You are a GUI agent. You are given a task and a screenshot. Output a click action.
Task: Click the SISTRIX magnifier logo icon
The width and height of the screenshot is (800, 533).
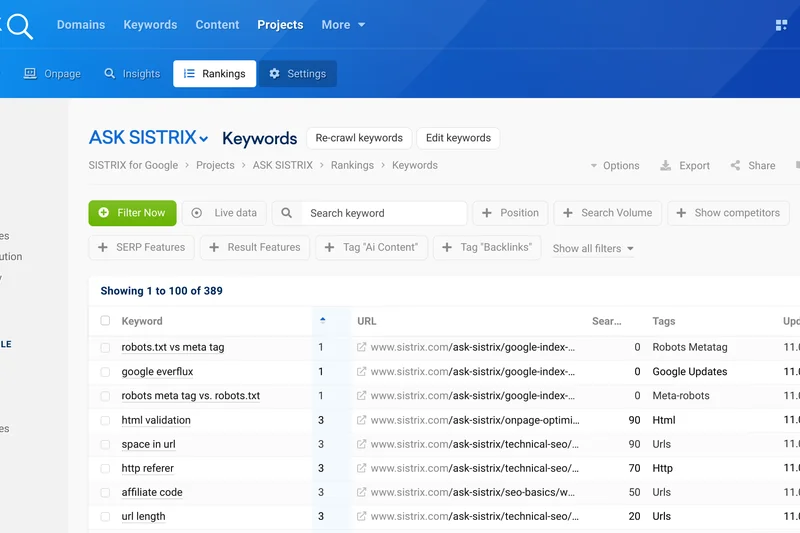point(17,25)
